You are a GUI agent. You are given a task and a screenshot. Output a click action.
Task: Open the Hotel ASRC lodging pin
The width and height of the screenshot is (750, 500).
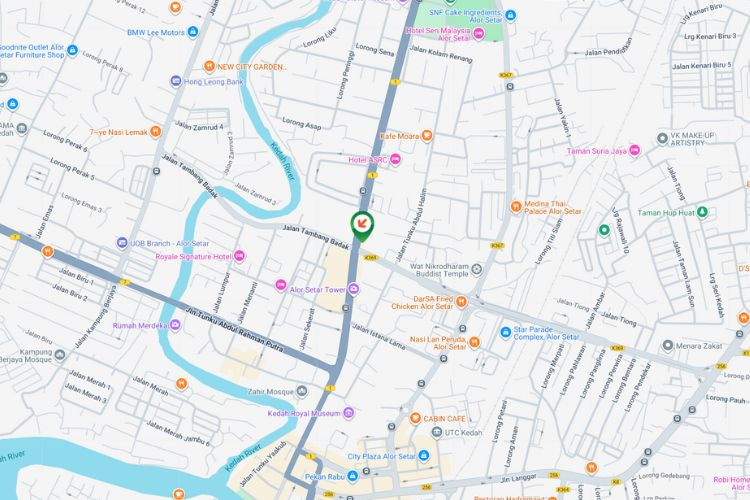click(x=395, y=159)
